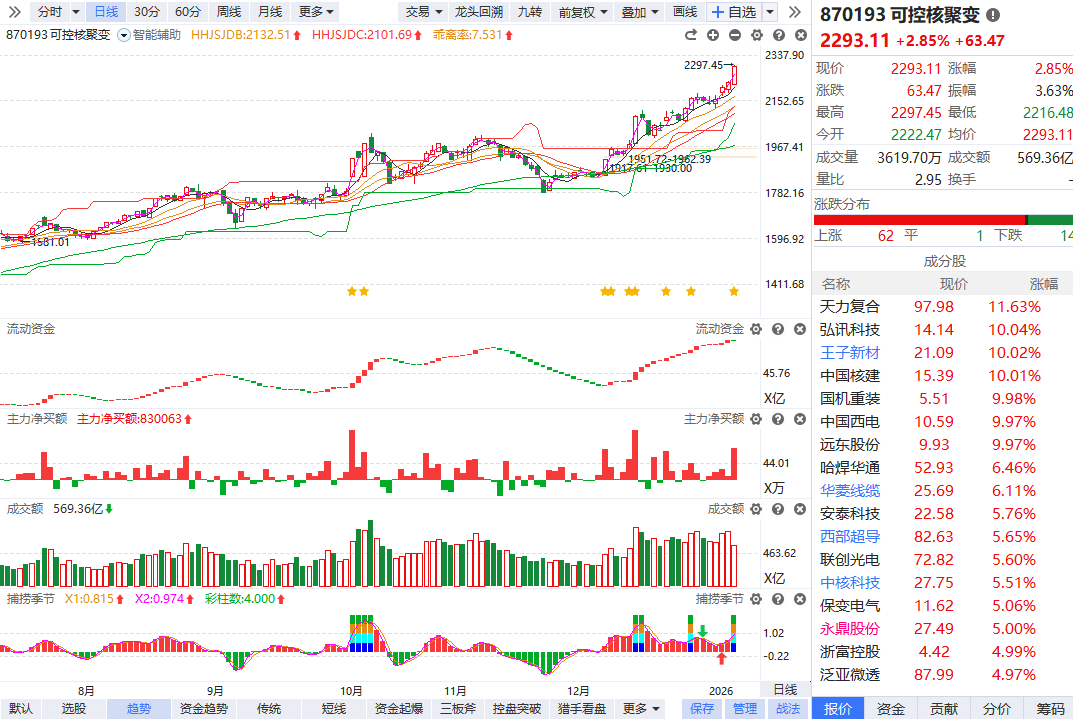Click the share arrow icon above chart
This screenshot has width=1073, height=719.
[x=692, y=35]
